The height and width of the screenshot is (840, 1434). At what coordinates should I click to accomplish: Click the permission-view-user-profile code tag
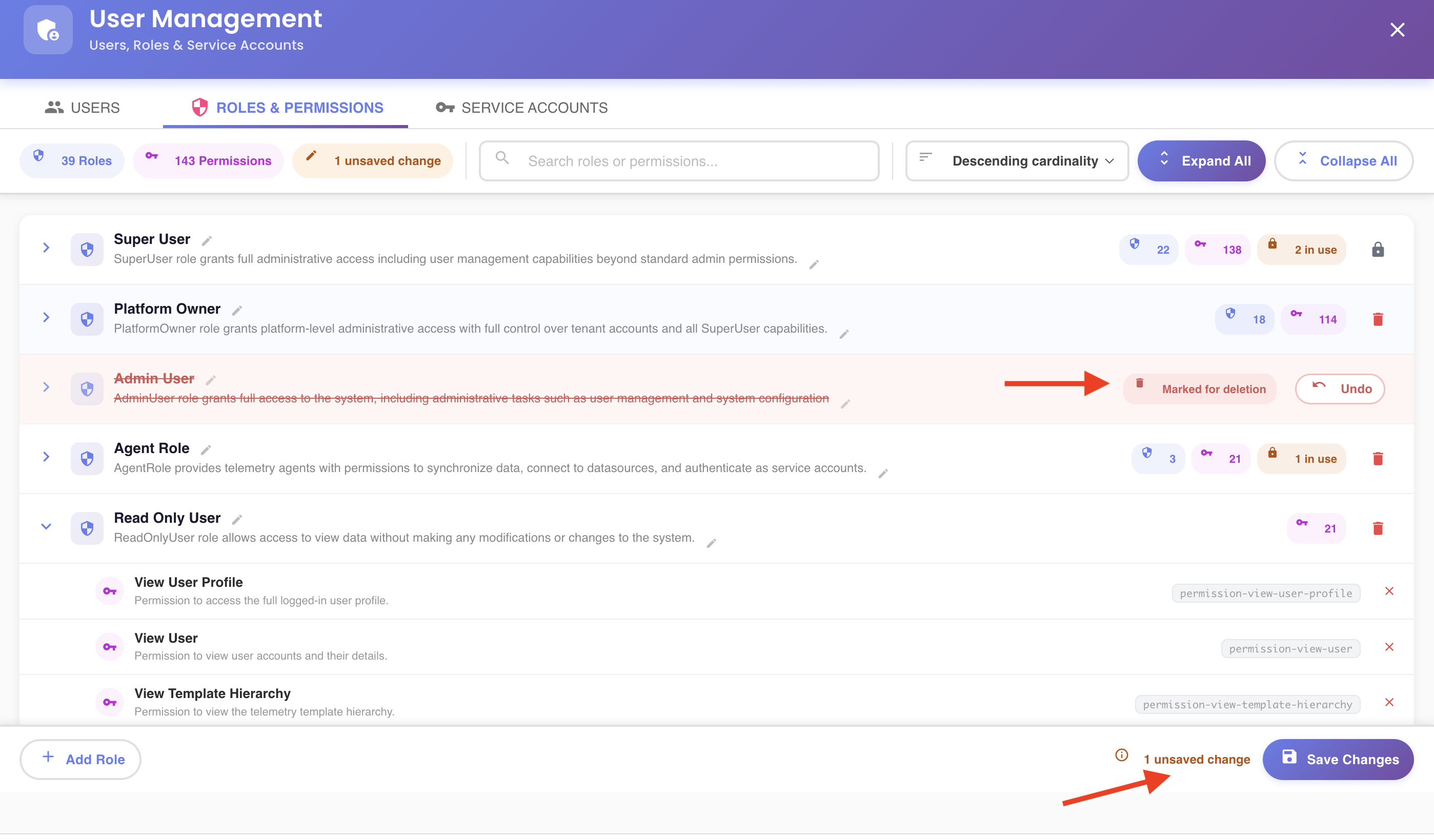[x=1266, y=593]
